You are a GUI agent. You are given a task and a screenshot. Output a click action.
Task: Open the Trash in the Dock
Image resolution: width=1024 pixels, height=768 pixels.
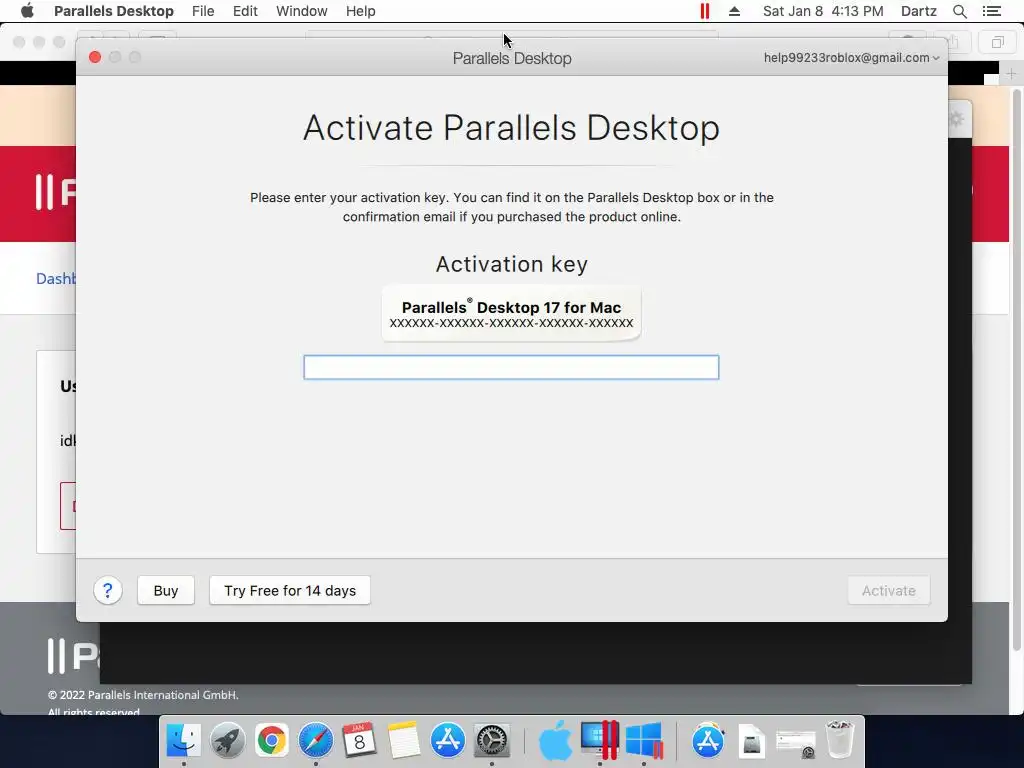click(840, 741)
